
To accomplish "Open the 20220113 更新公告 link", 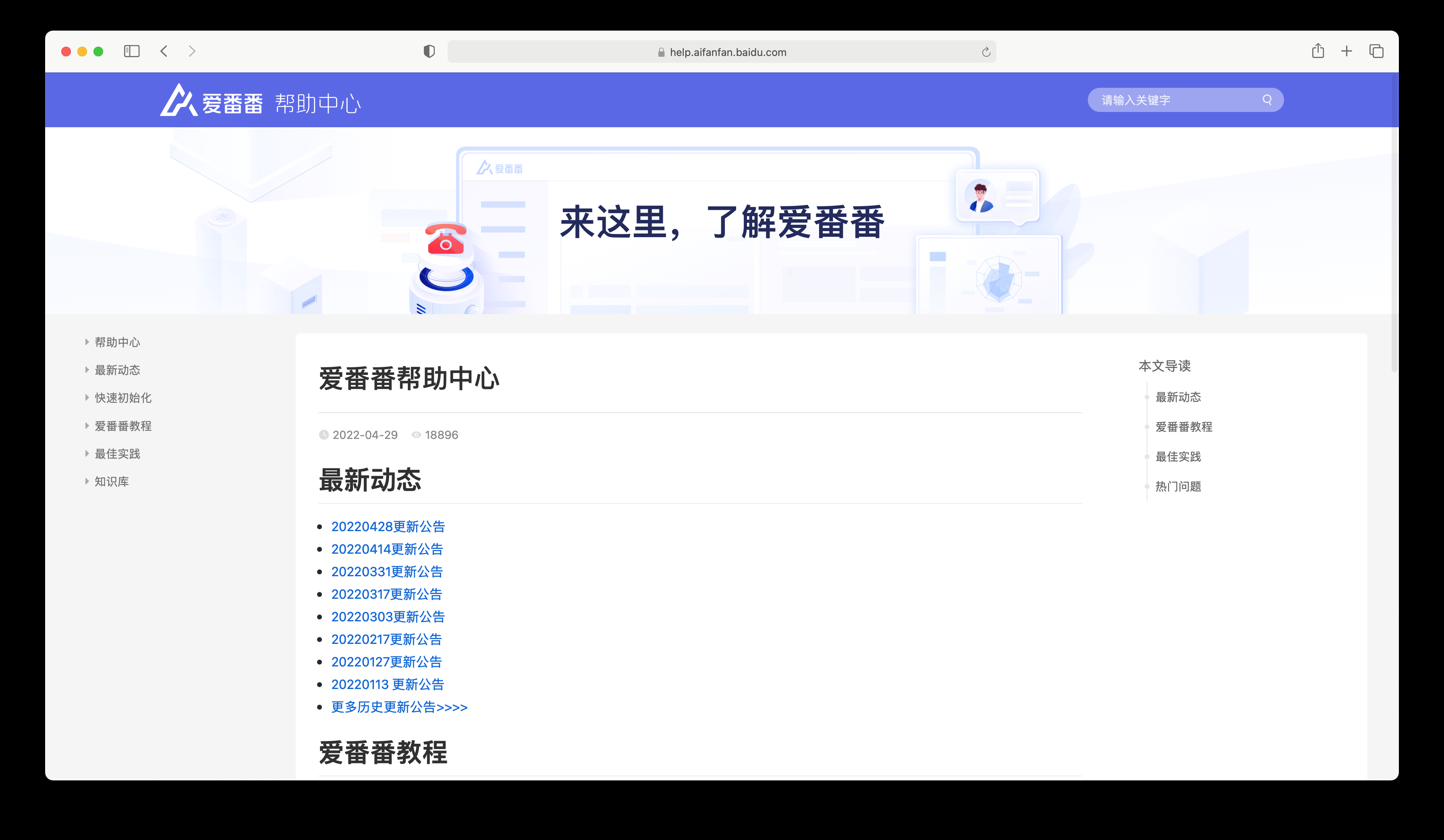I will click(387, 684).
